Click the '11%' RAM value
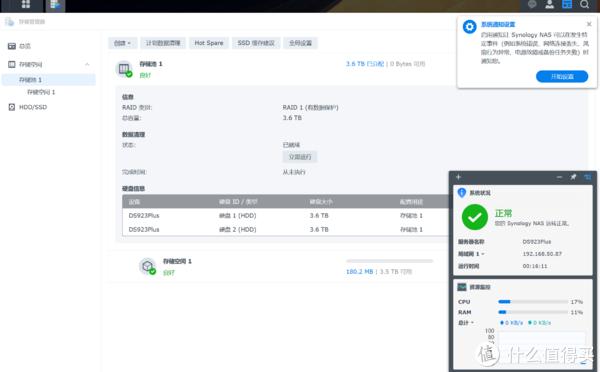This screenshot has width=600, height=372. pyautogui.click(x=577, y=312)
